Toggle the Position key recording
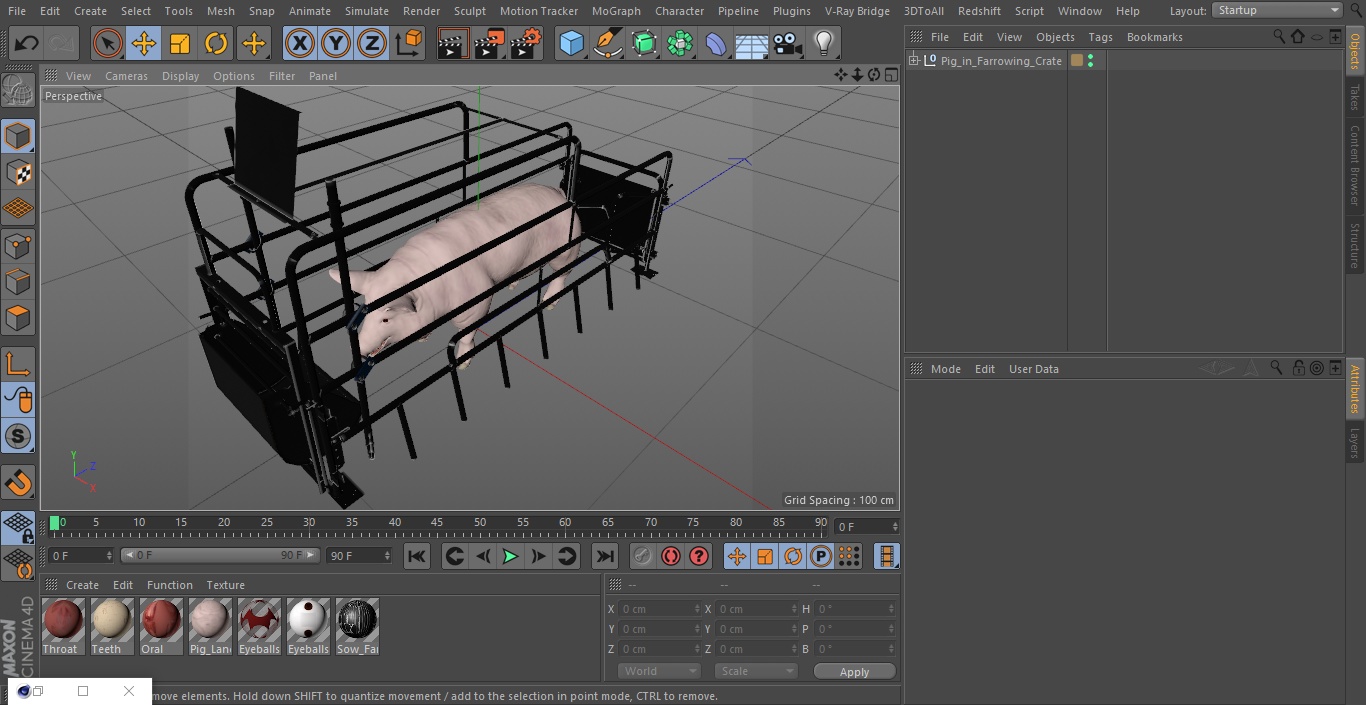Image resolution: width=1366 pixels, height=705 pixels. coord(737,556)
